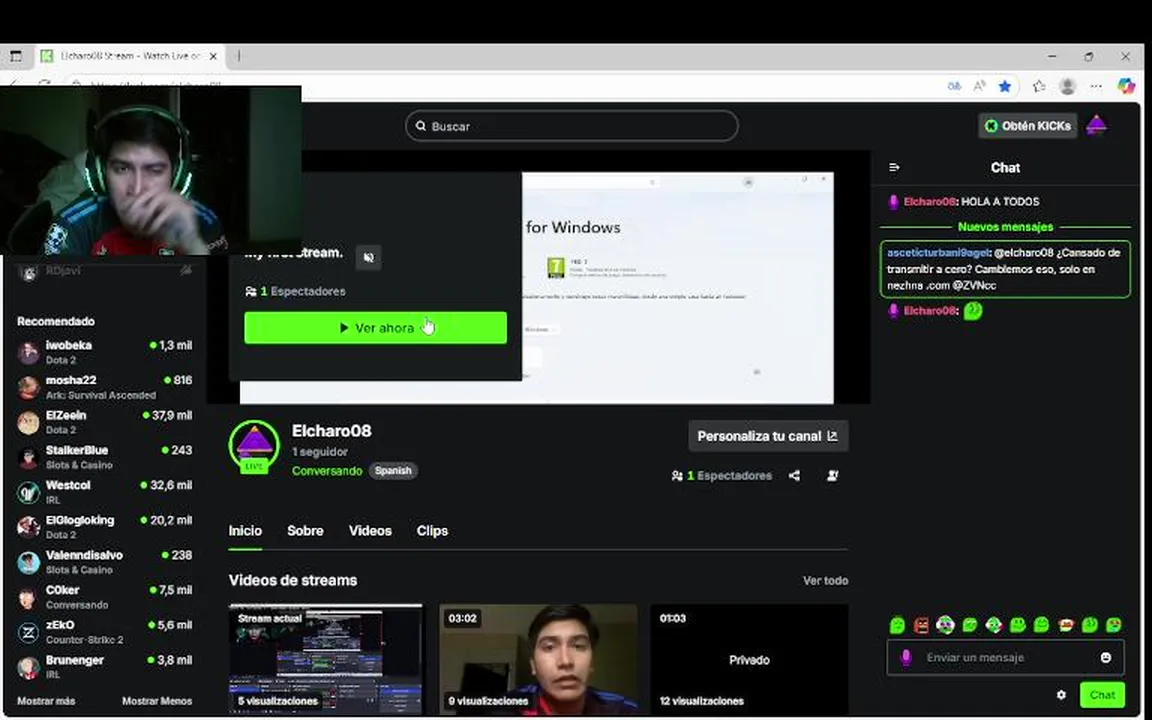Insert the last emote in the quick row
Viewport: 1152px width, 720px height.
coord(1114,624)
